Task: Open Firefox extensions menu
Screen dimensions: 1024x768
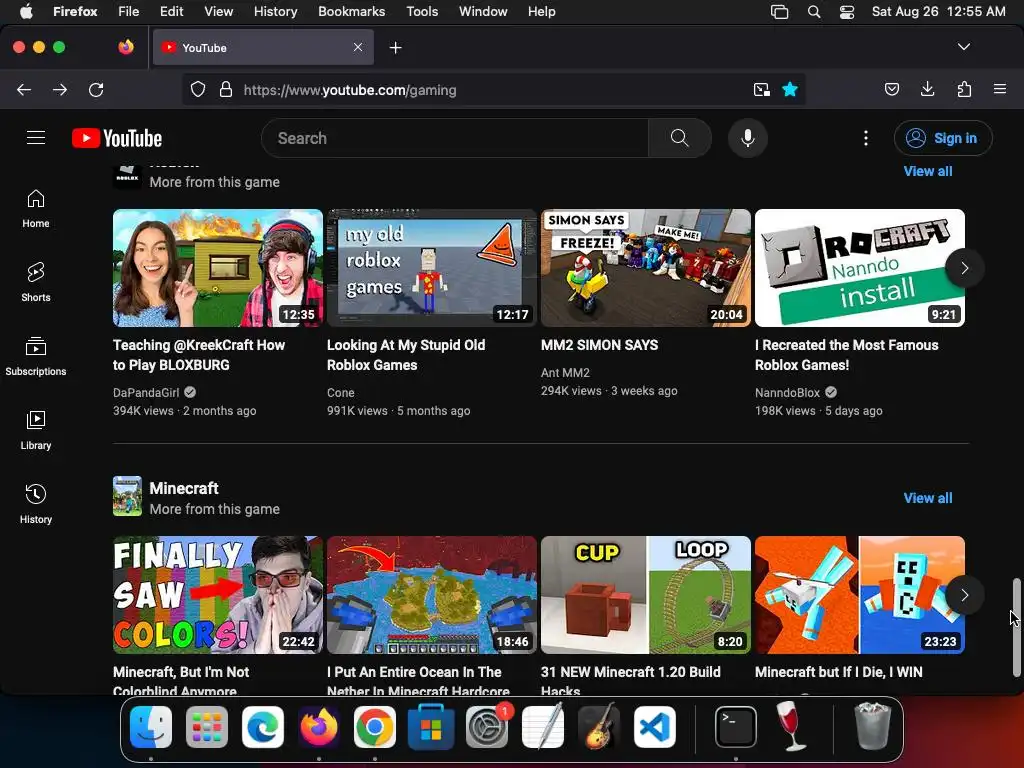Action: coord(964,89)
